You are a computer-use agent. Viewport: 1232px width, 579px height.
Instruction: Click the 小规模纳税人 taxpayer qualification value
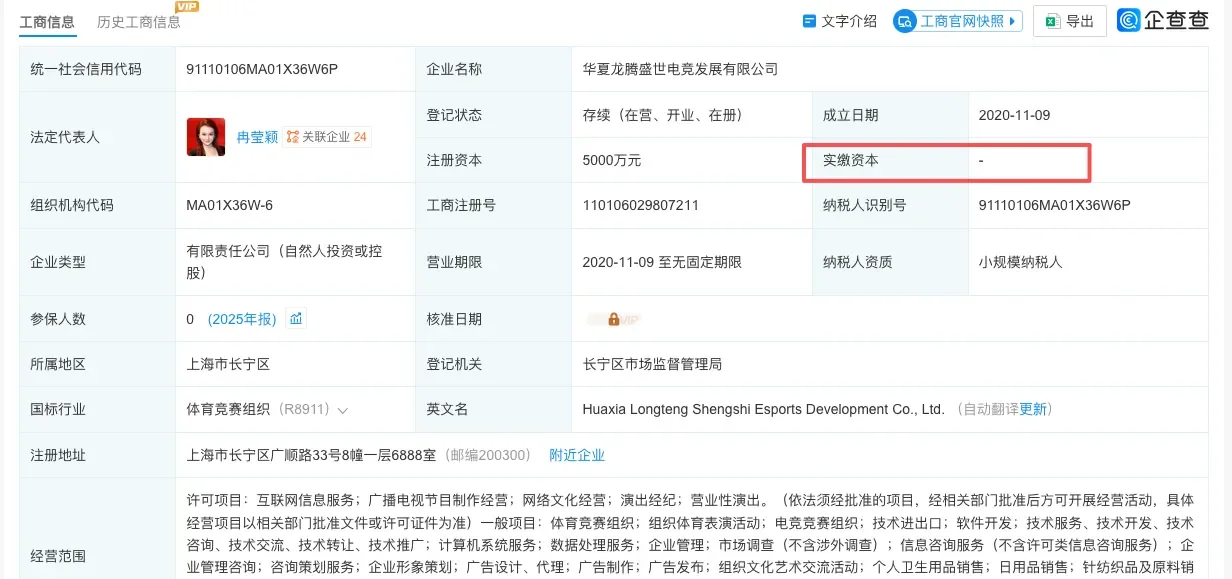pyautogui.click(x=1020, y=262)
